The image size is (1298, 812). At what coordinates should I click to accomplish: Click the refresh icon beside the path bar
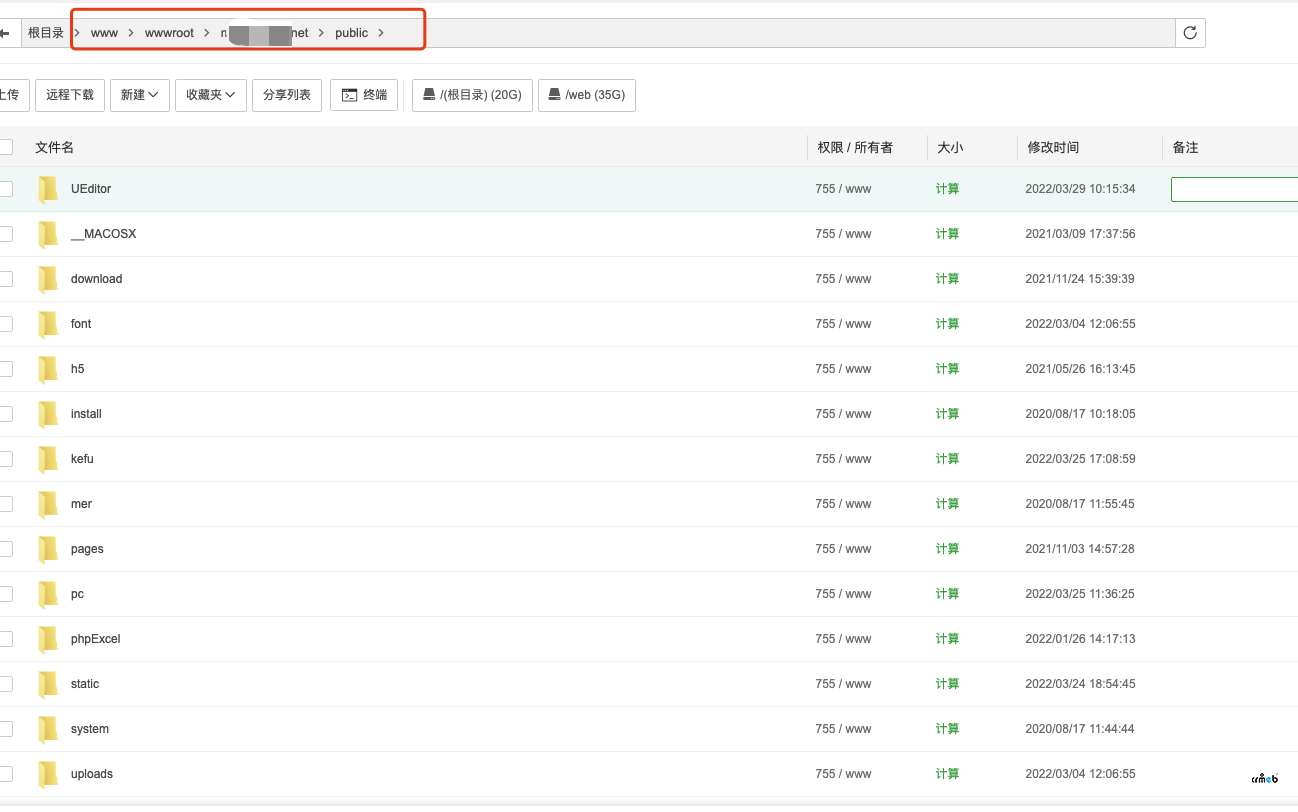1190,33
